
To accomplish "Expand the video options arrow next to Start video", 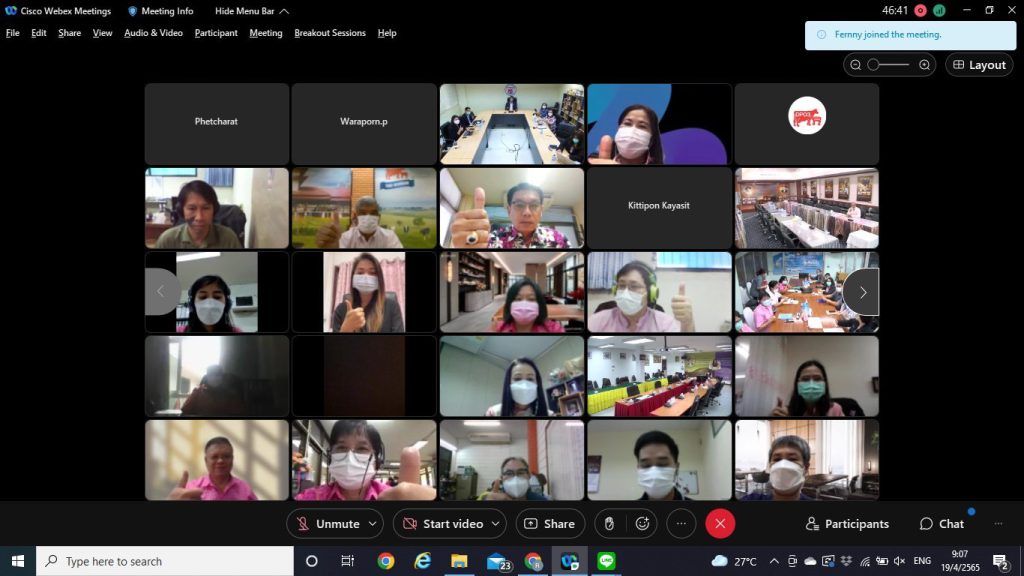I will coord(497,523).
